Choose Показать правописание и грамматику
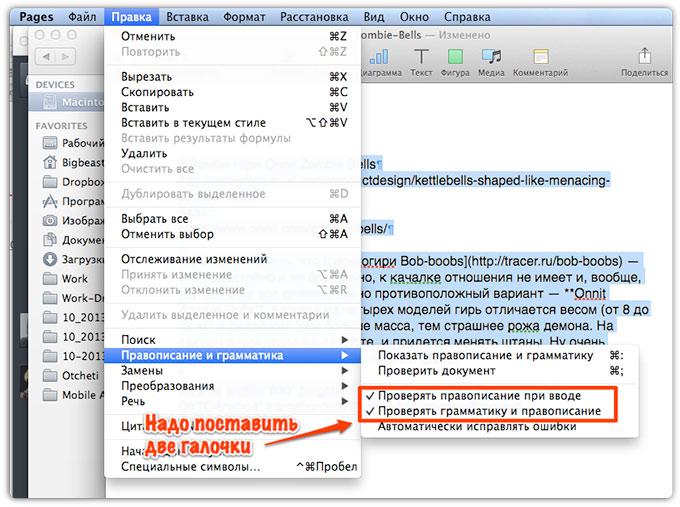Viewport: 680px width, 507px height. tap(499, 356)
